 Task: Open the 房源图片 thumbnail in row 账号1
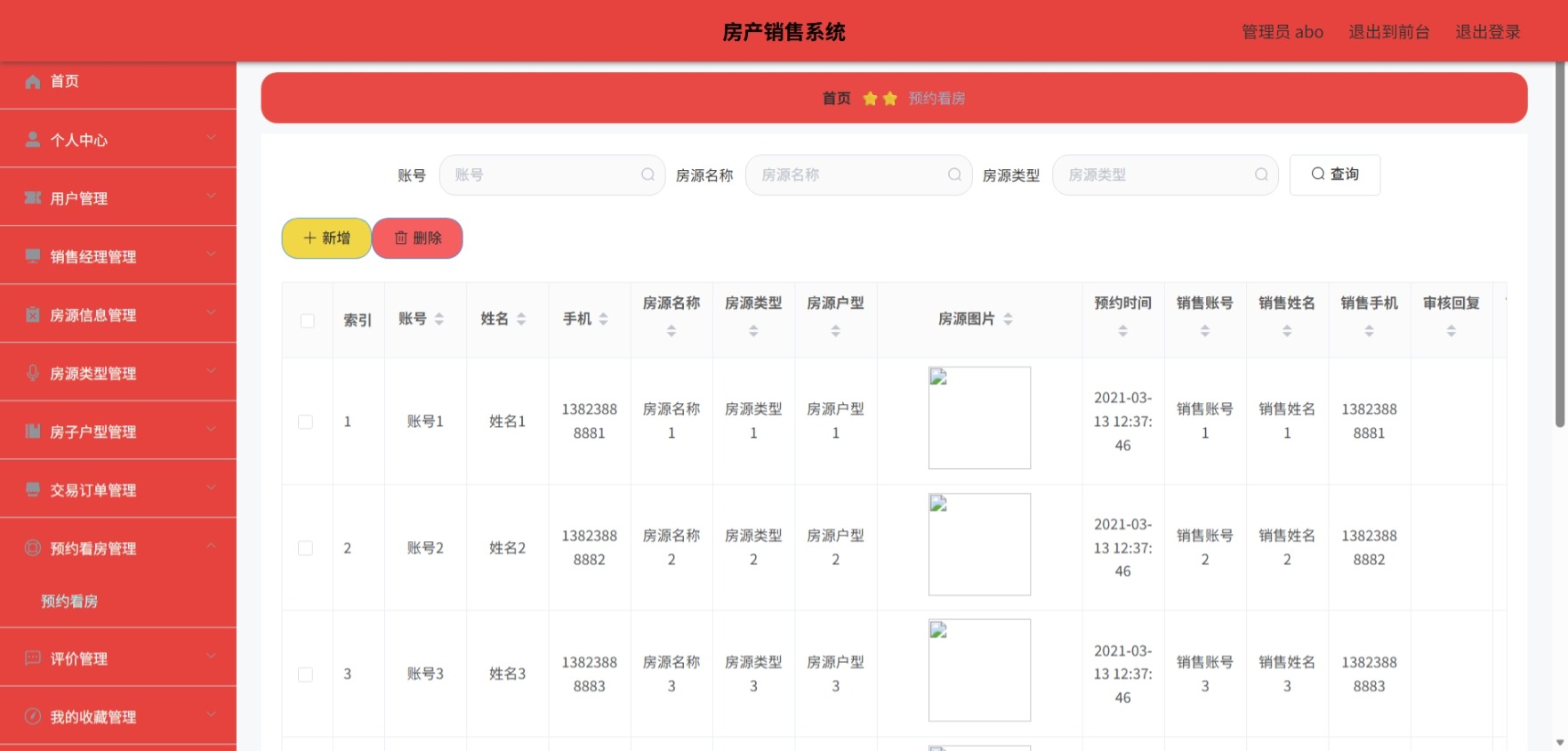(979, 417)
